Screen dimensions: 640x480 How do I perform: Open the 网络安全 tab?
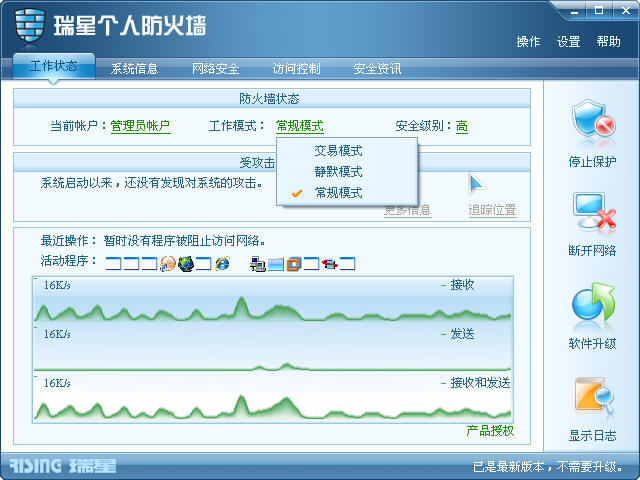pos(216,68)
